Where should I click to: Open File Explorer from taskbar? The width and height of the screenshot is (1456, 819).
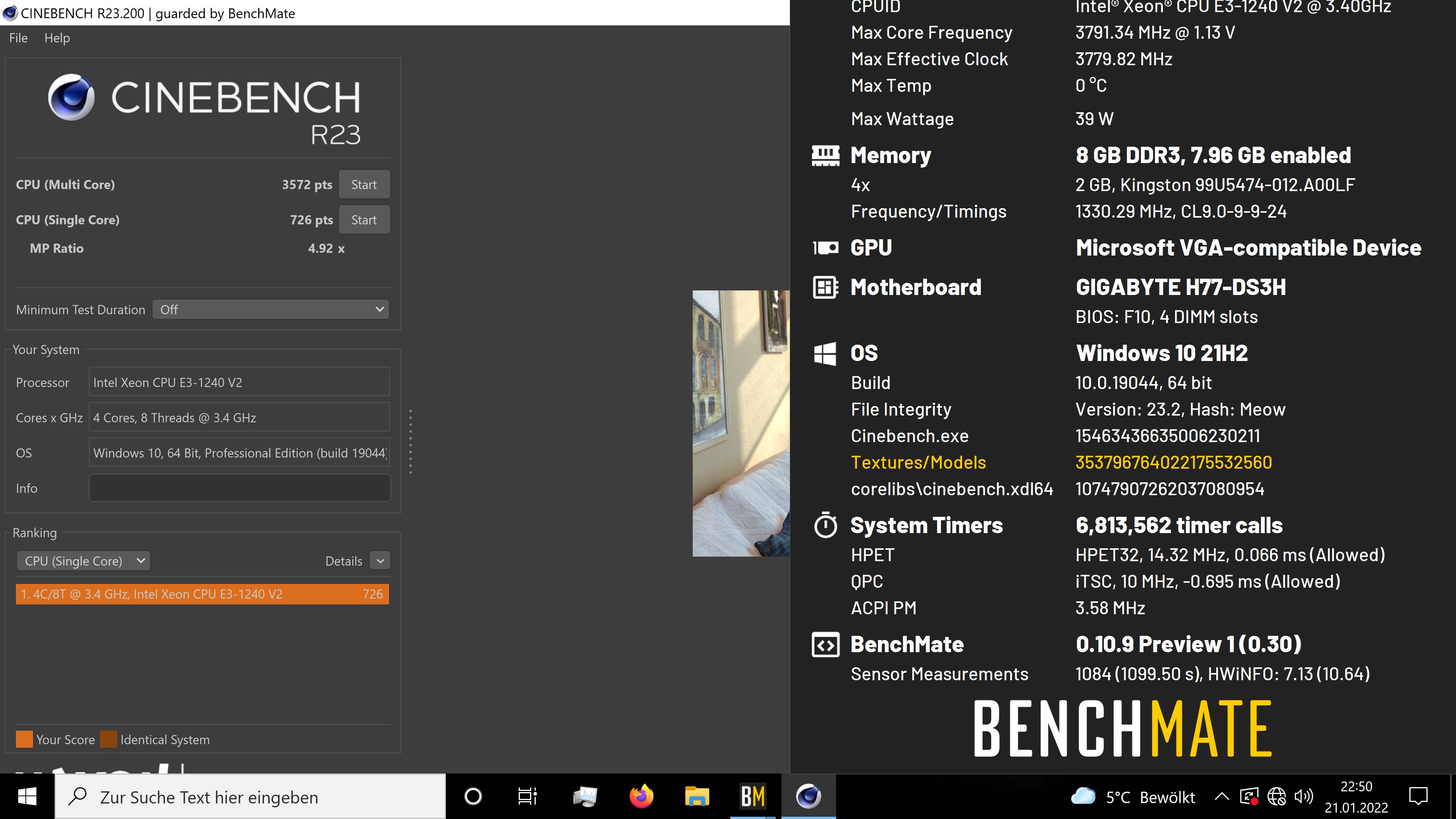tap(697, 796)
